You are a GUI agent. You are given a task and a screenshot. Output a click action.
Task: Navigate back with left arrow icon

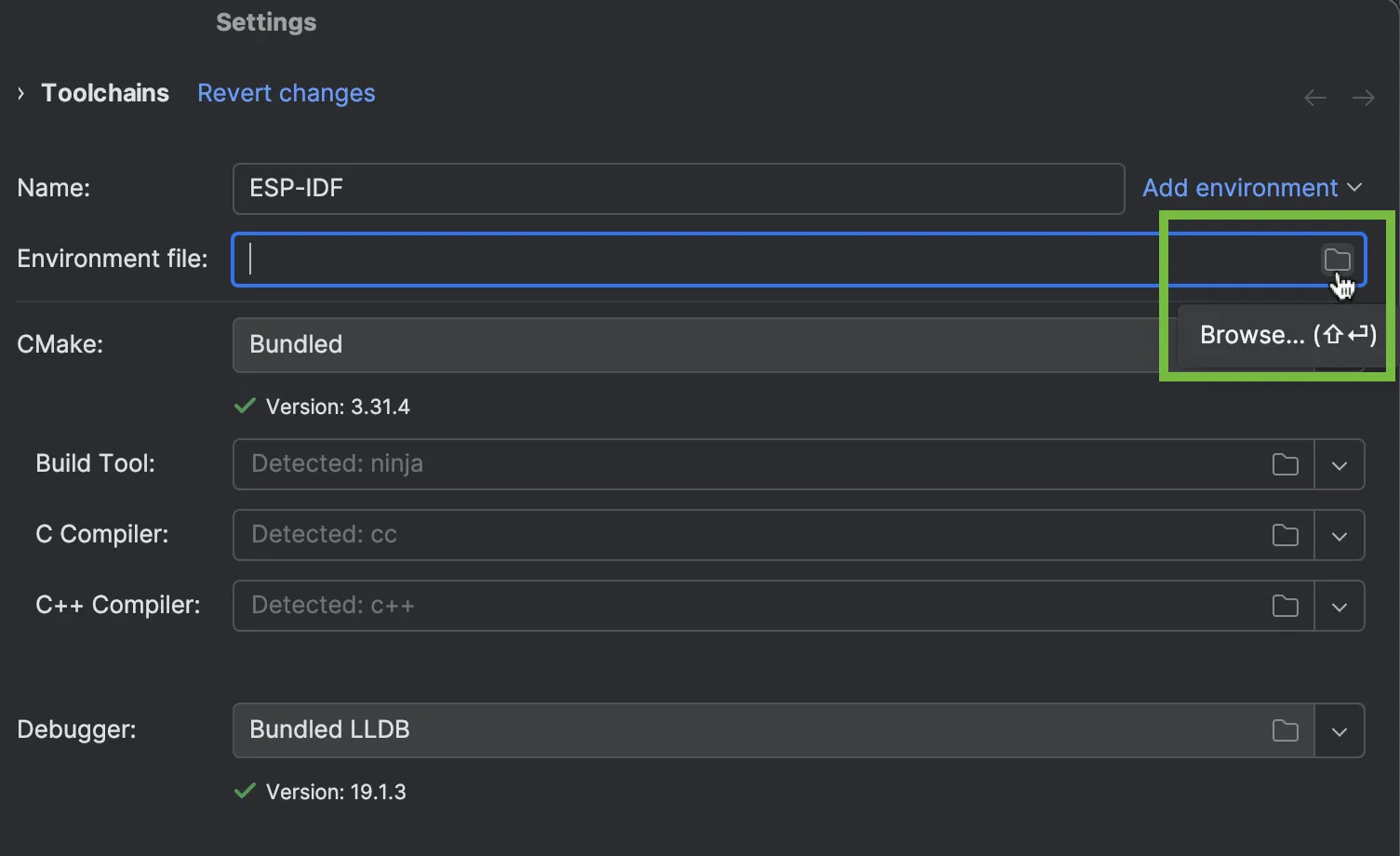(1314, 98)
